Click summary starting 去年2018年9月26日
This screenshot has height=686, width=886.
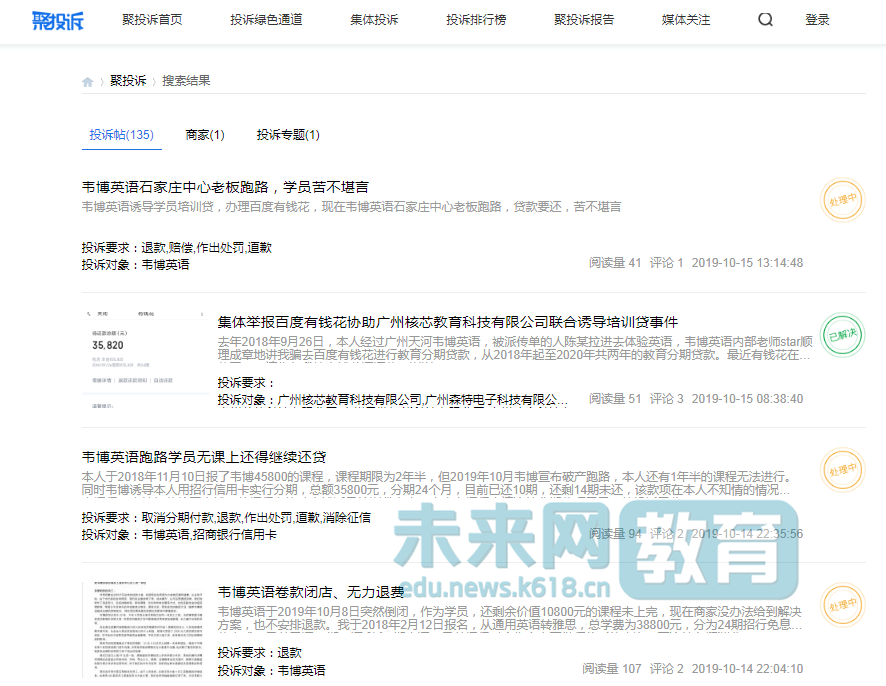coord(515,348)
